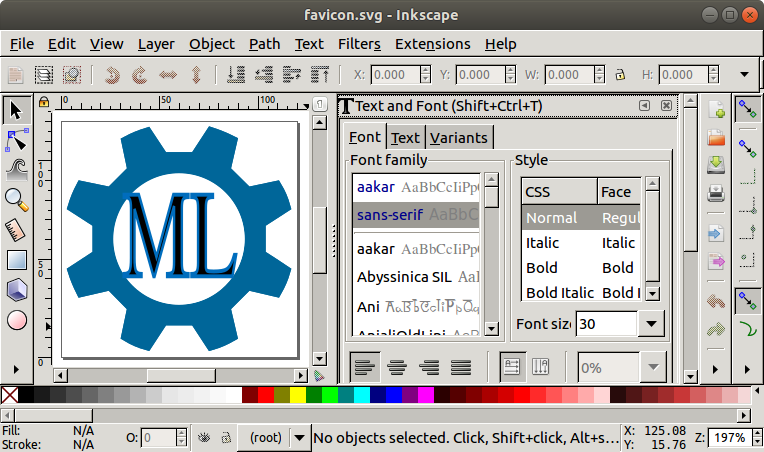Raise selection one step
Screen dimensions: 764x452
292,75
